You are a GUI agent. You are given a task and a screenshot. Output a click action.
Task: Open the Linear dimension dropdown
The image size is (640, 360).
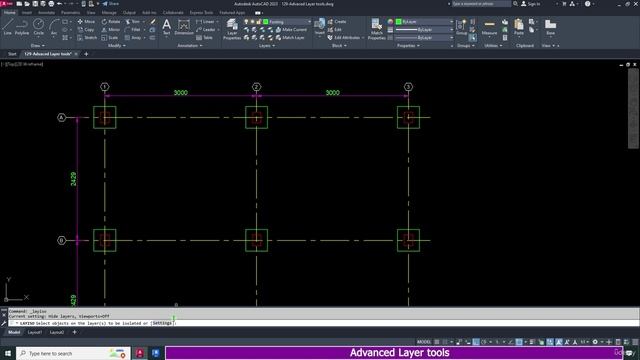(x=218, y=22)
